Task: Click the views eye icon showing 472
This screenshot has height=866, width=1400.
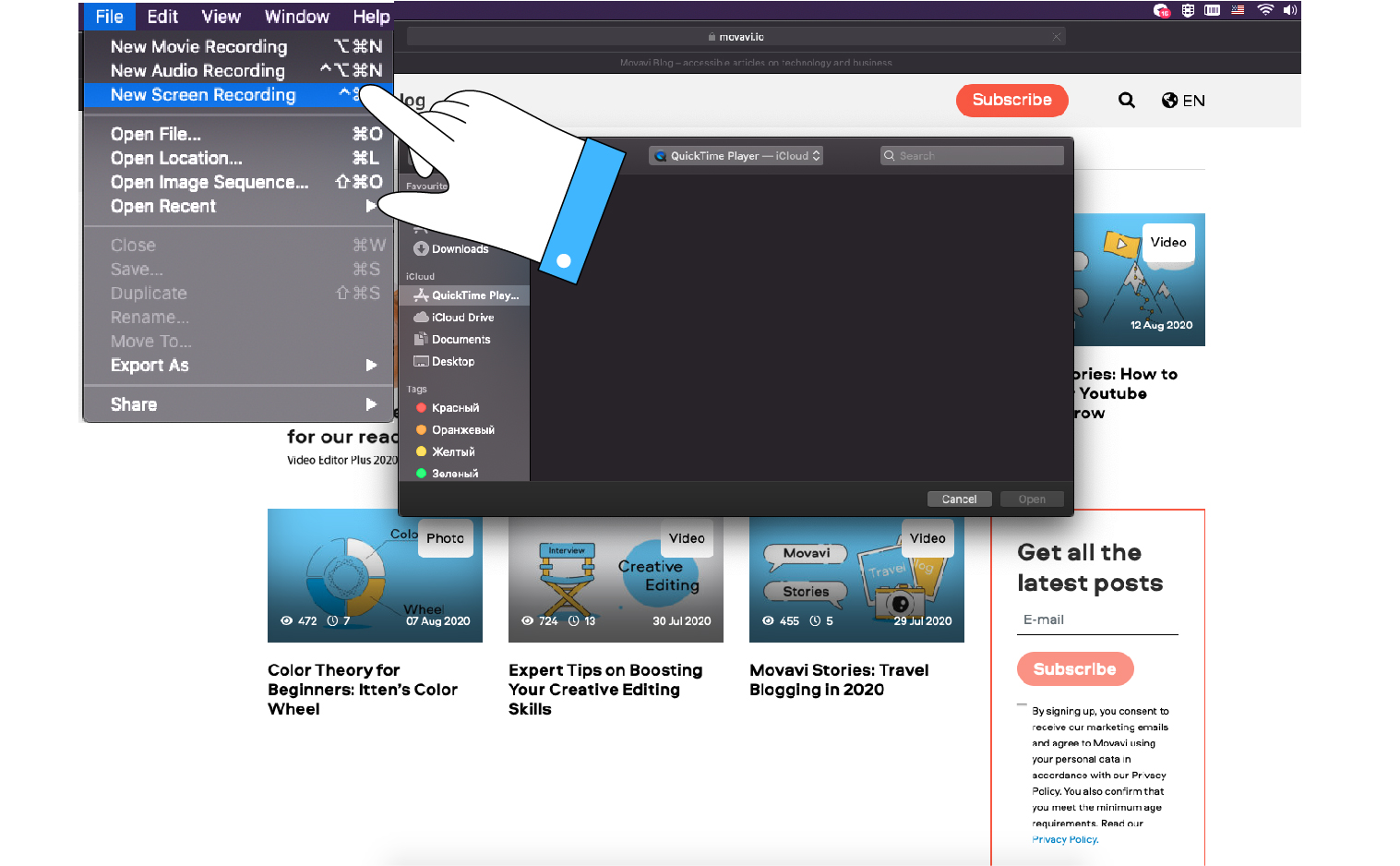Action: pos(286,621)
